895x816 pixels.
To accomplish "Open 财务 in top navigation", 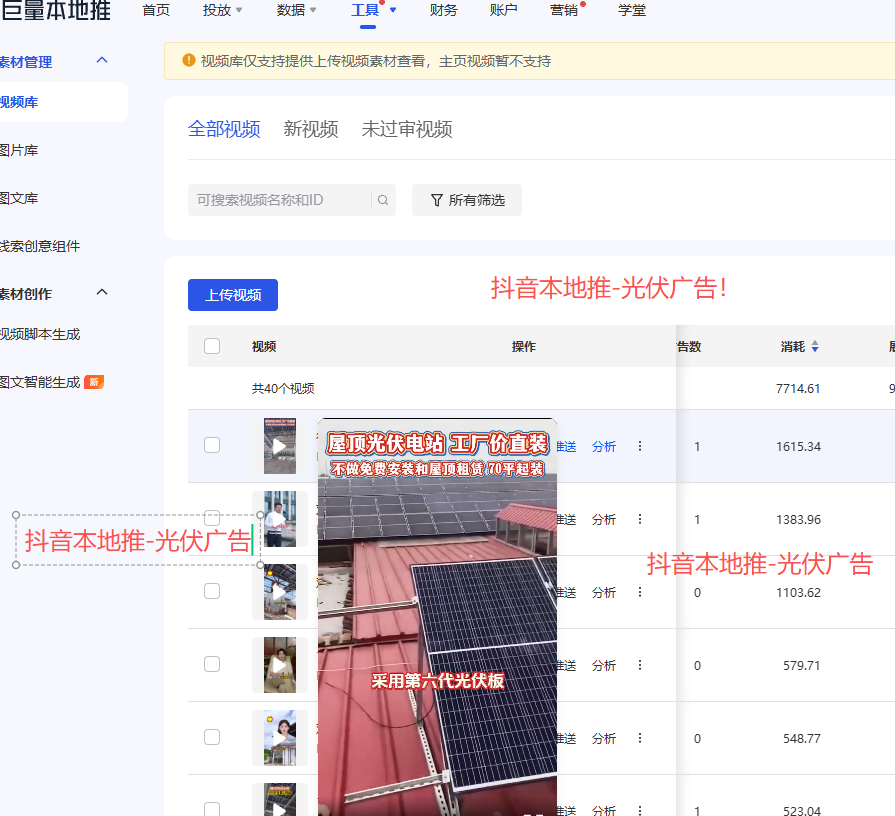I will [x=444, y=10].
